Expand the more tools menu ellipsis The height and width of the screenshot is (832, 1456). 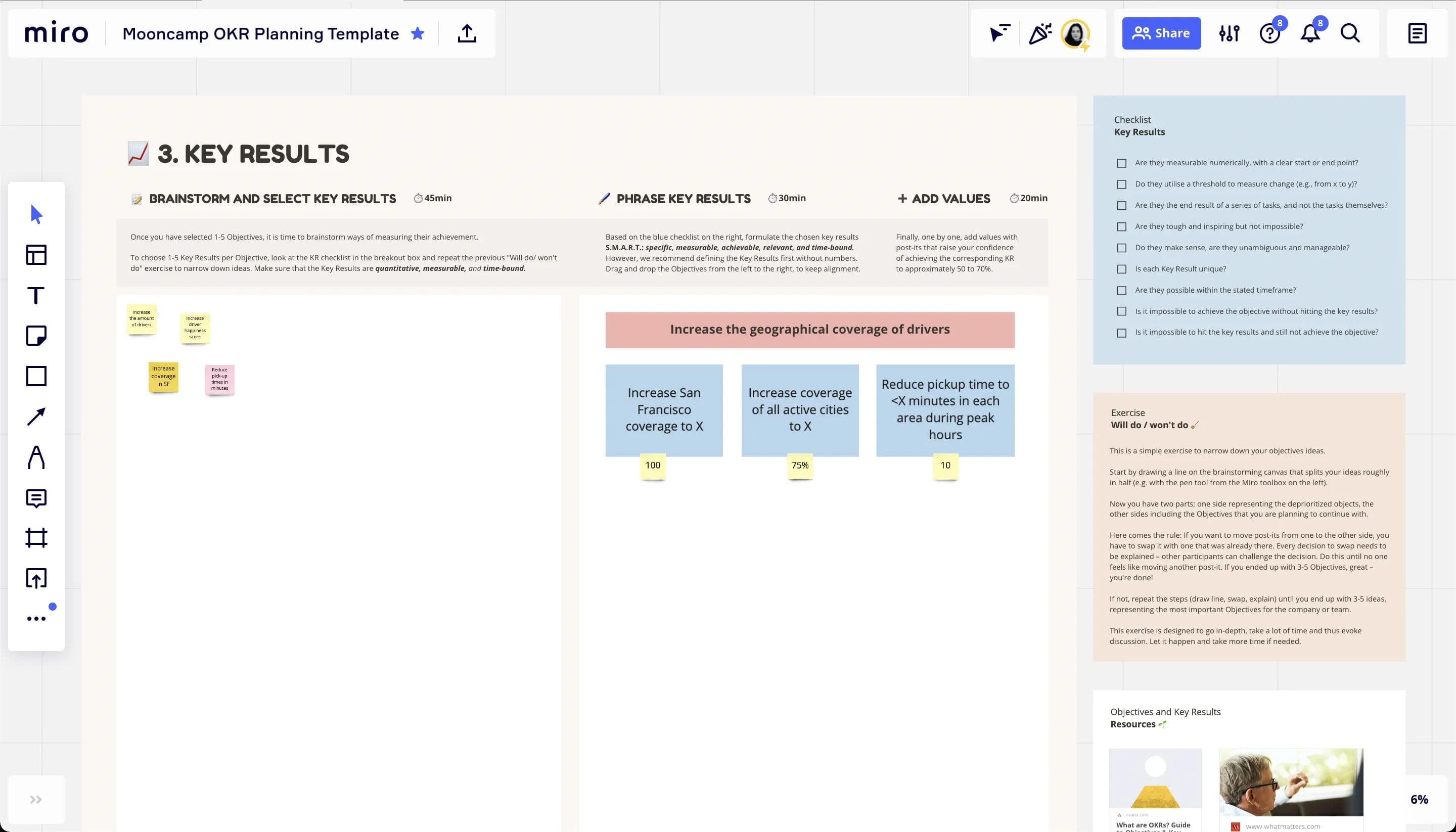36,618
